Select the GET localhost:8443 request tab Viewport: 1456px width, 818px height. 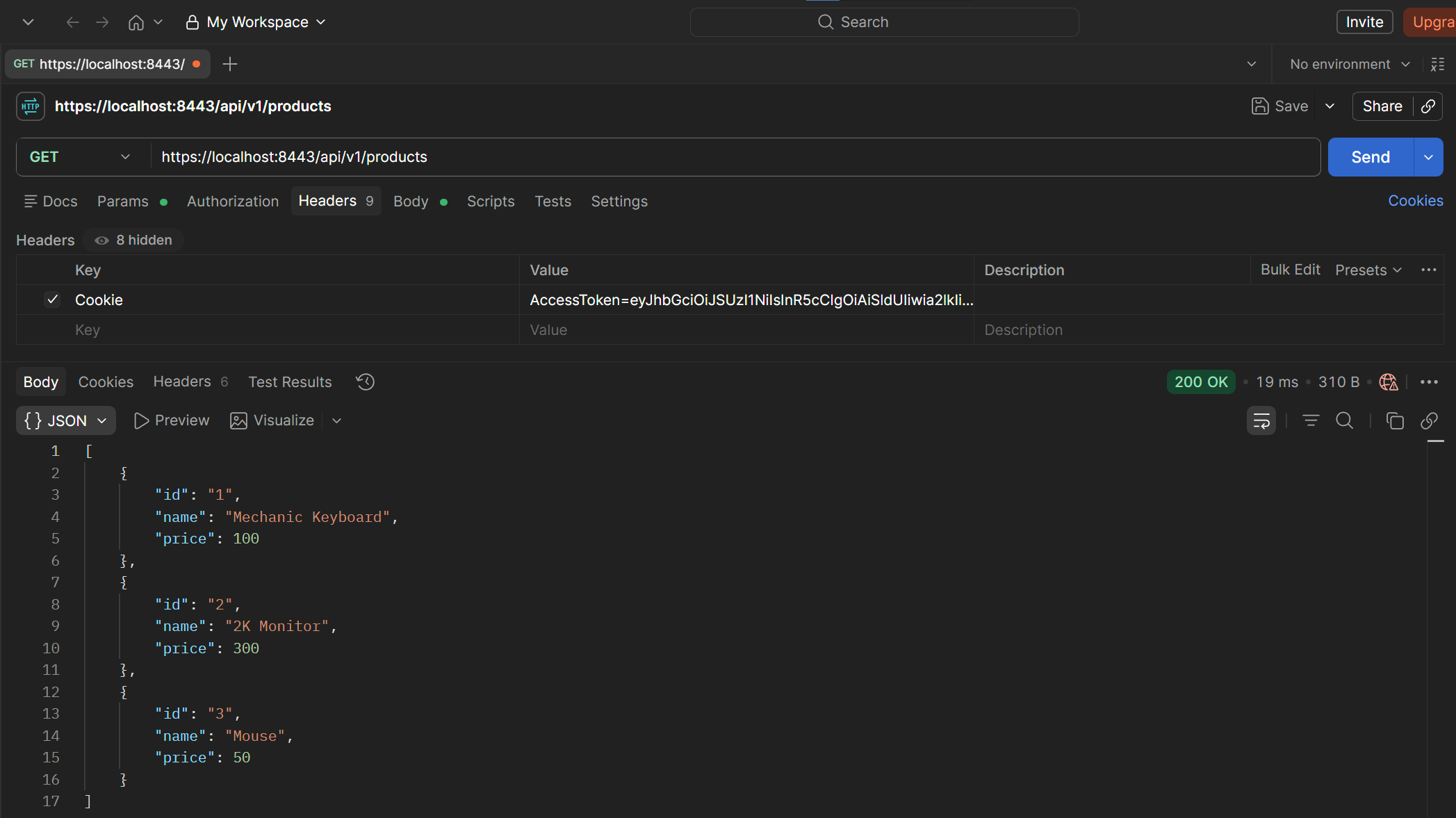107,64
